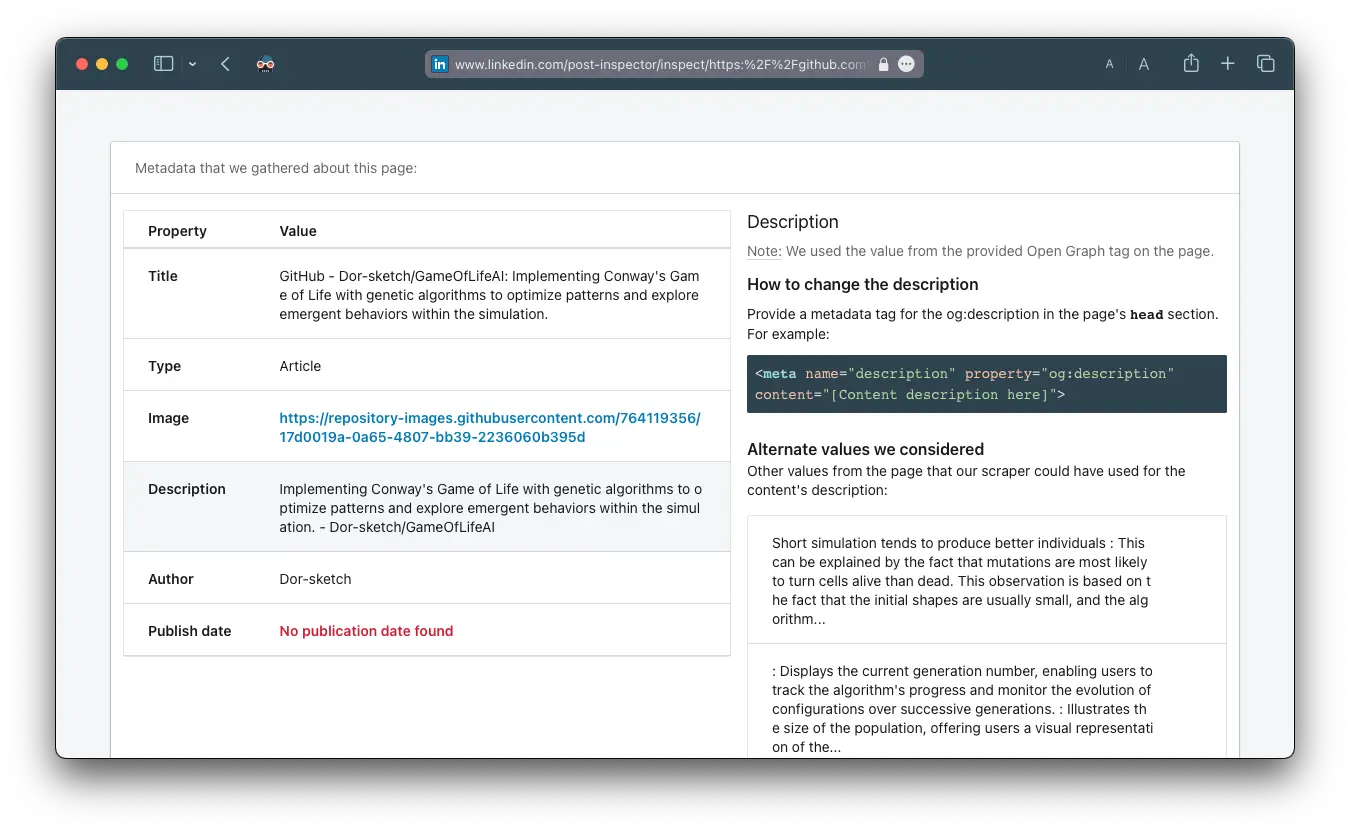1350x832 pixels.
Task: Click the meta tag code example block
Action: pyautogui.click(x=987, y=384)
